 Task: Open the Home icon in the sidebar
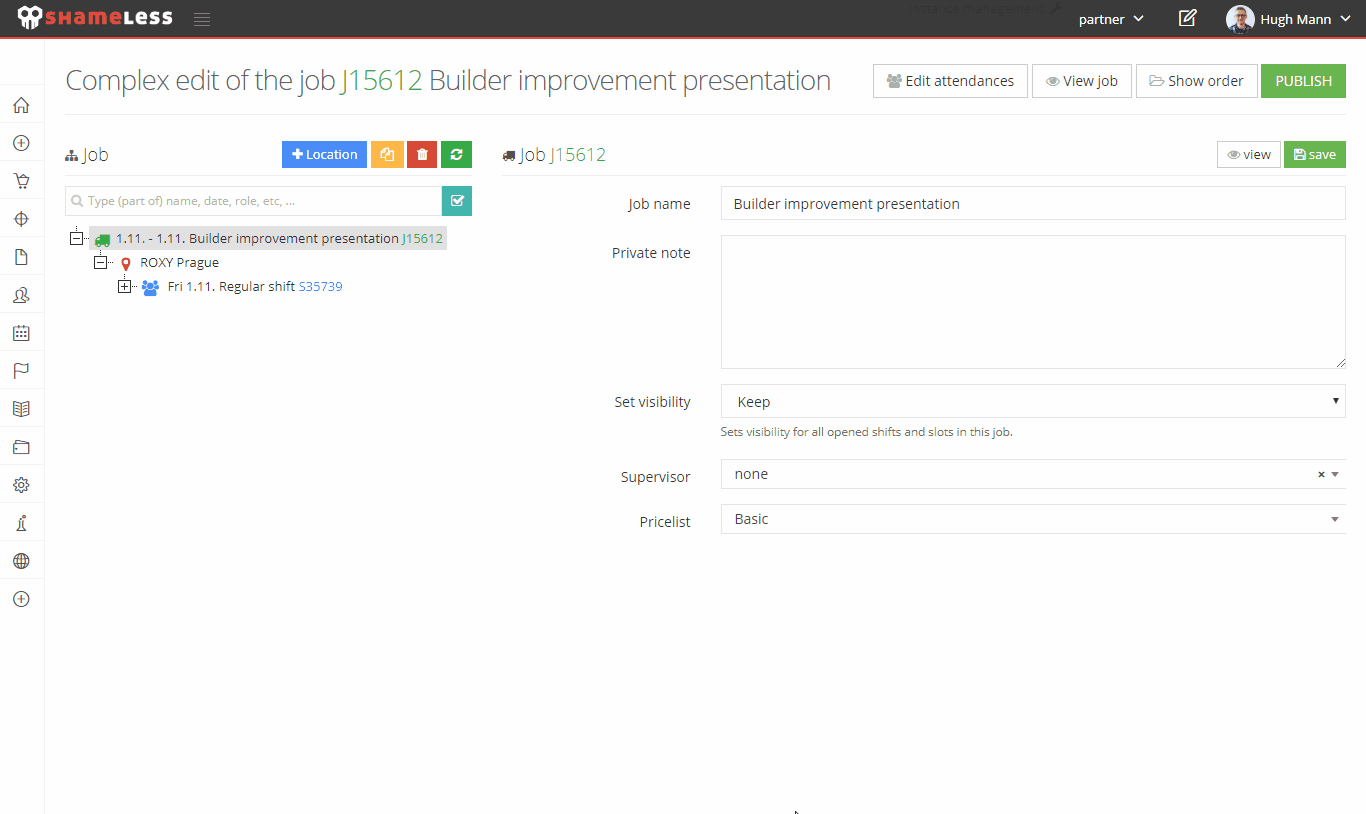[x=21, y=105]
